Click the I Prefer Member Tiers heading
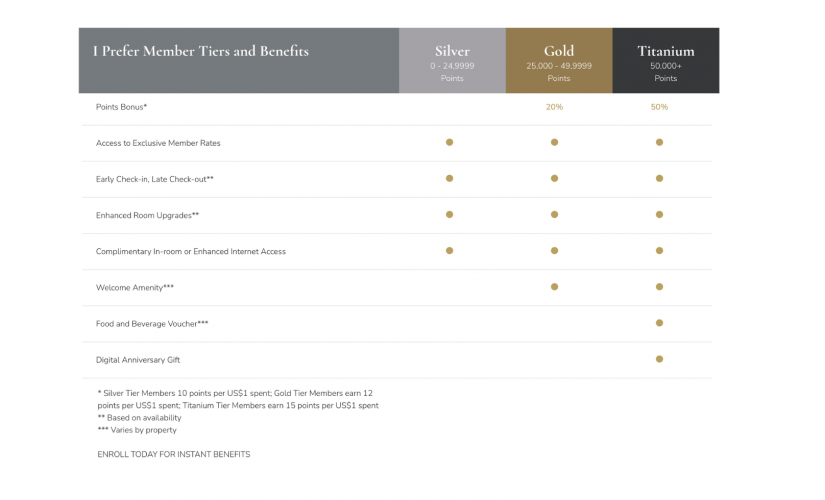Screen dimensions: 825x500 201,51
